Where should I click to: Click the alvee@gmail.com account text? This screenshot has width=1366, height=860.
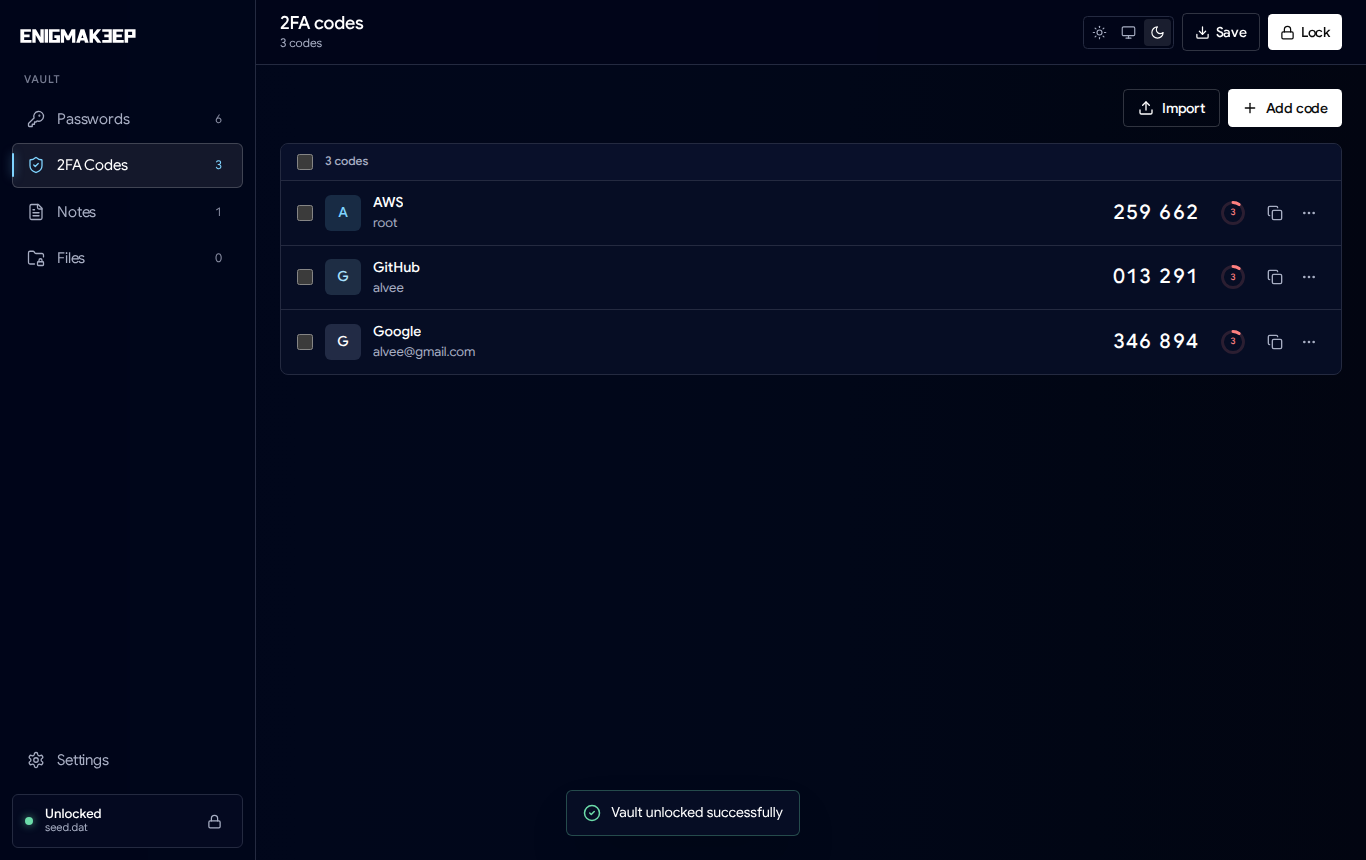coord(424,352)
